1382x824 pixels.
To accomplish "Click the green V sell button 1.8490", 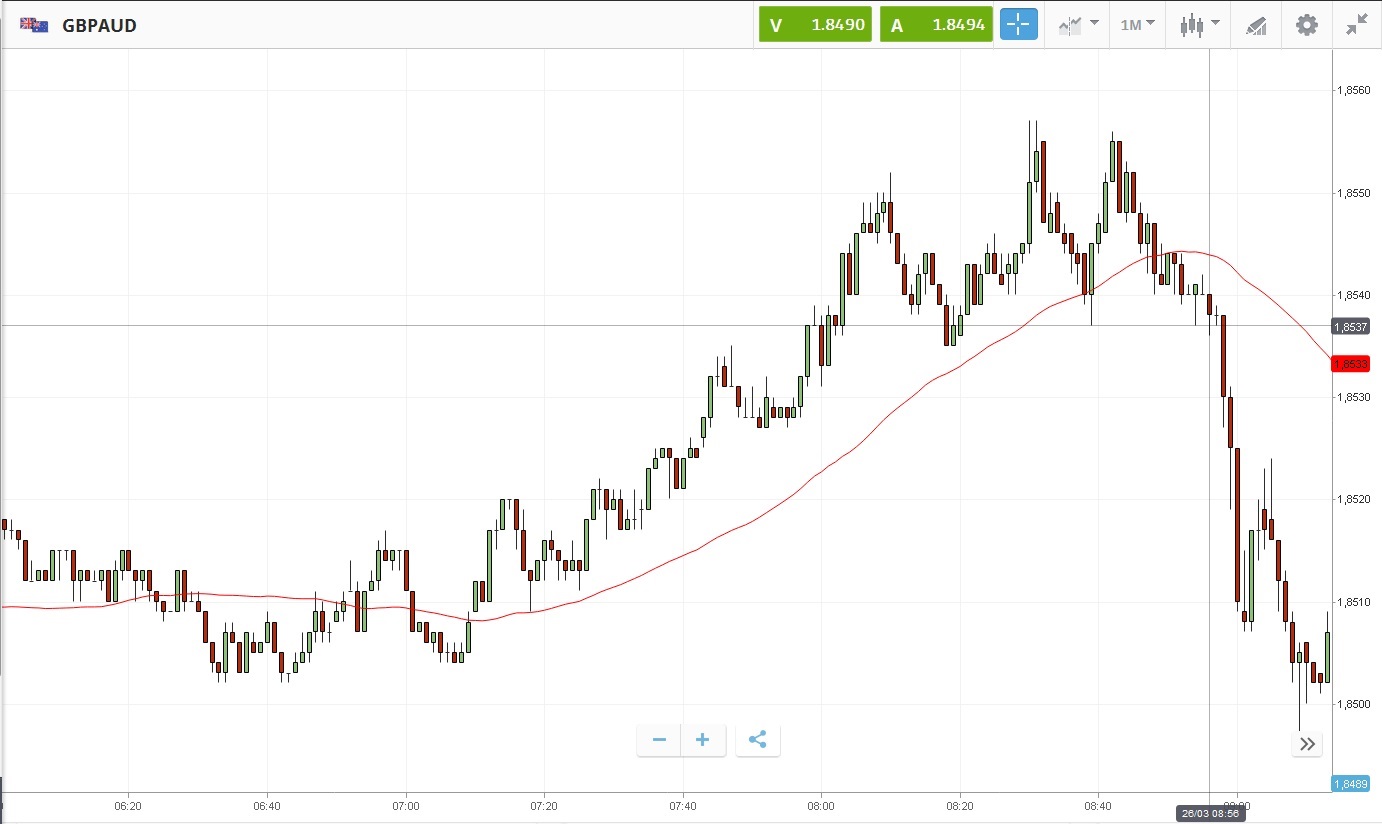I will (x=815, y=25).
